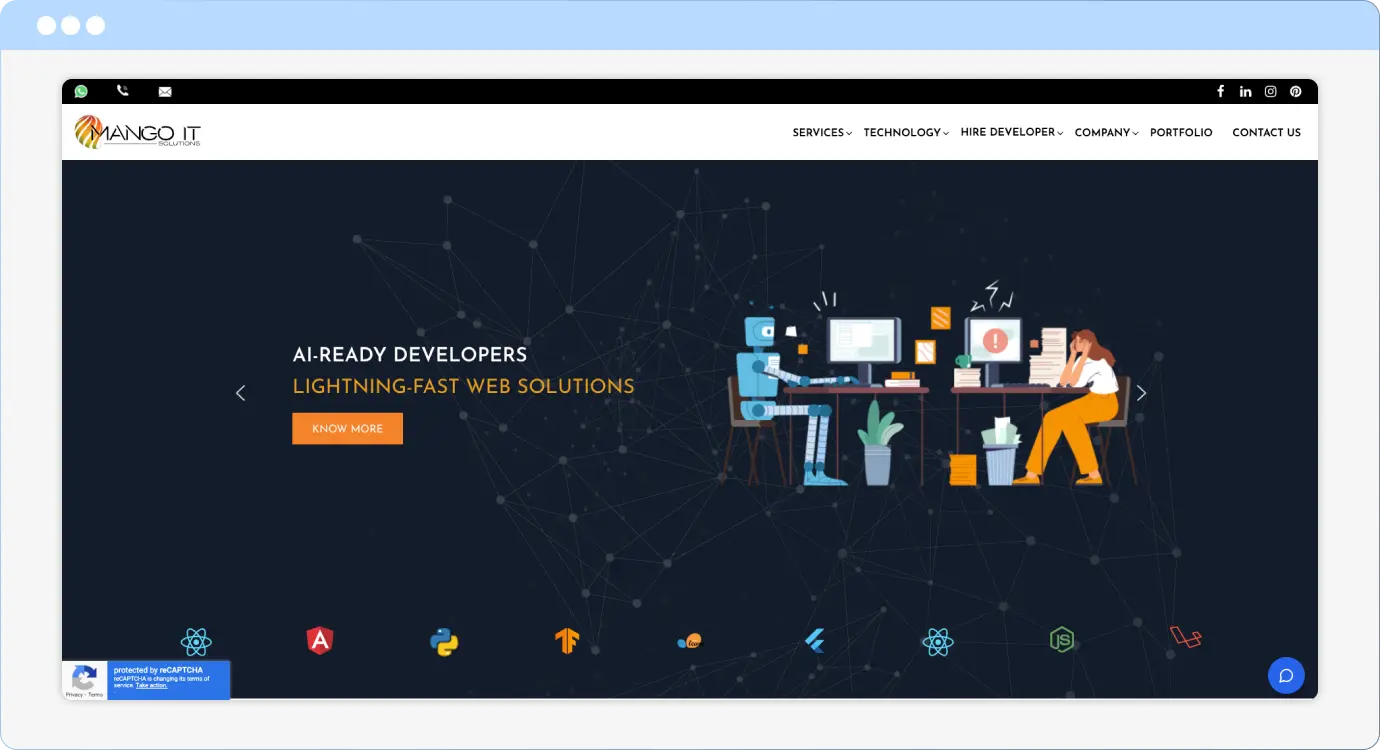
Task: Select the Python logo icon
Action: (x=444, y=641)
